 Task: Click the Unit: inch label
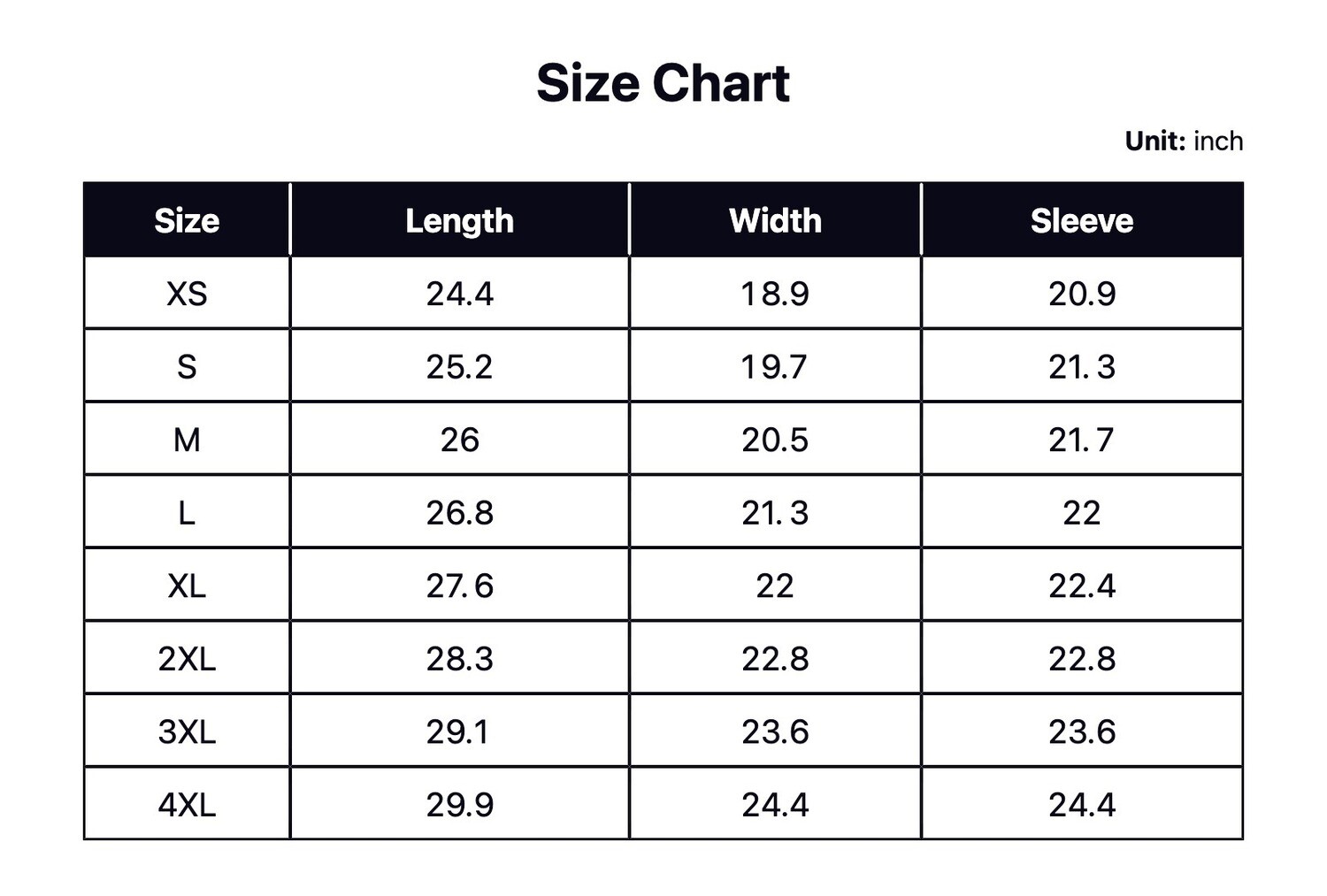[1184, 141]
